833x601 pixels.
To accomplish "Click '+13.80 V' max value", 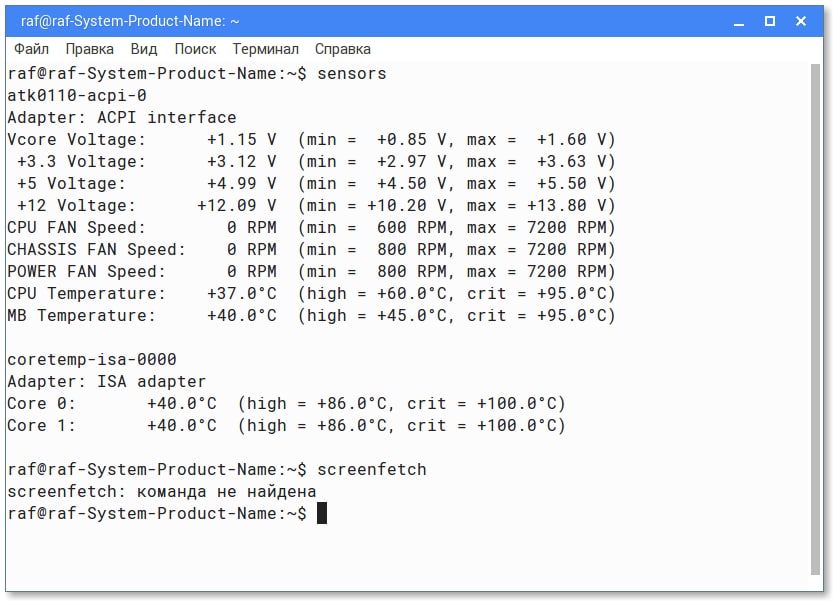I will (566, 206).
